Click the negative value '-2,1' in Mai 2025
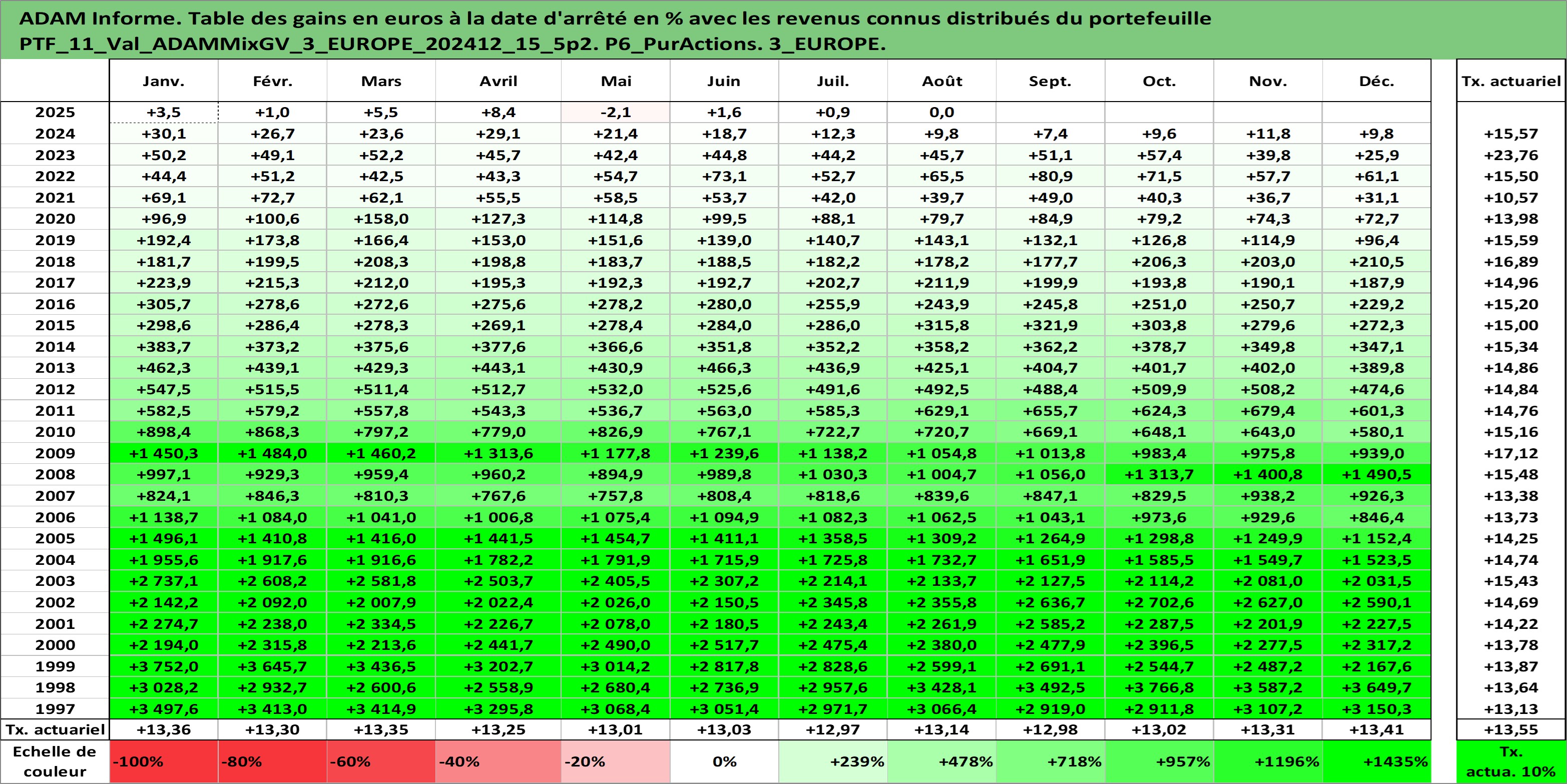The height and width of the screenshot is (784, 1567). [615, 113]
